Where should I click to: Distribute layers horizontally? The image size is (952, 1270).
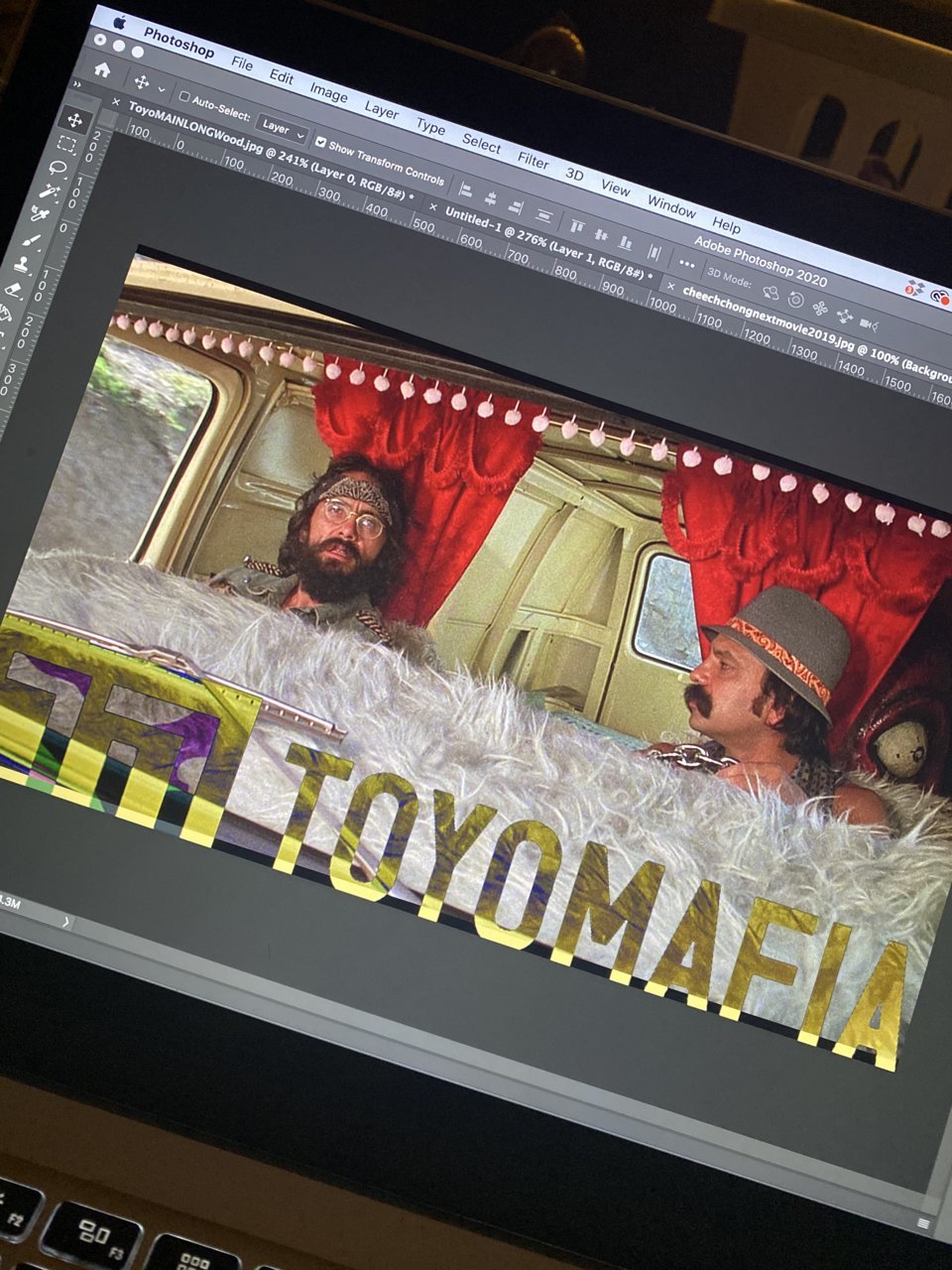[x=654, y=251]
